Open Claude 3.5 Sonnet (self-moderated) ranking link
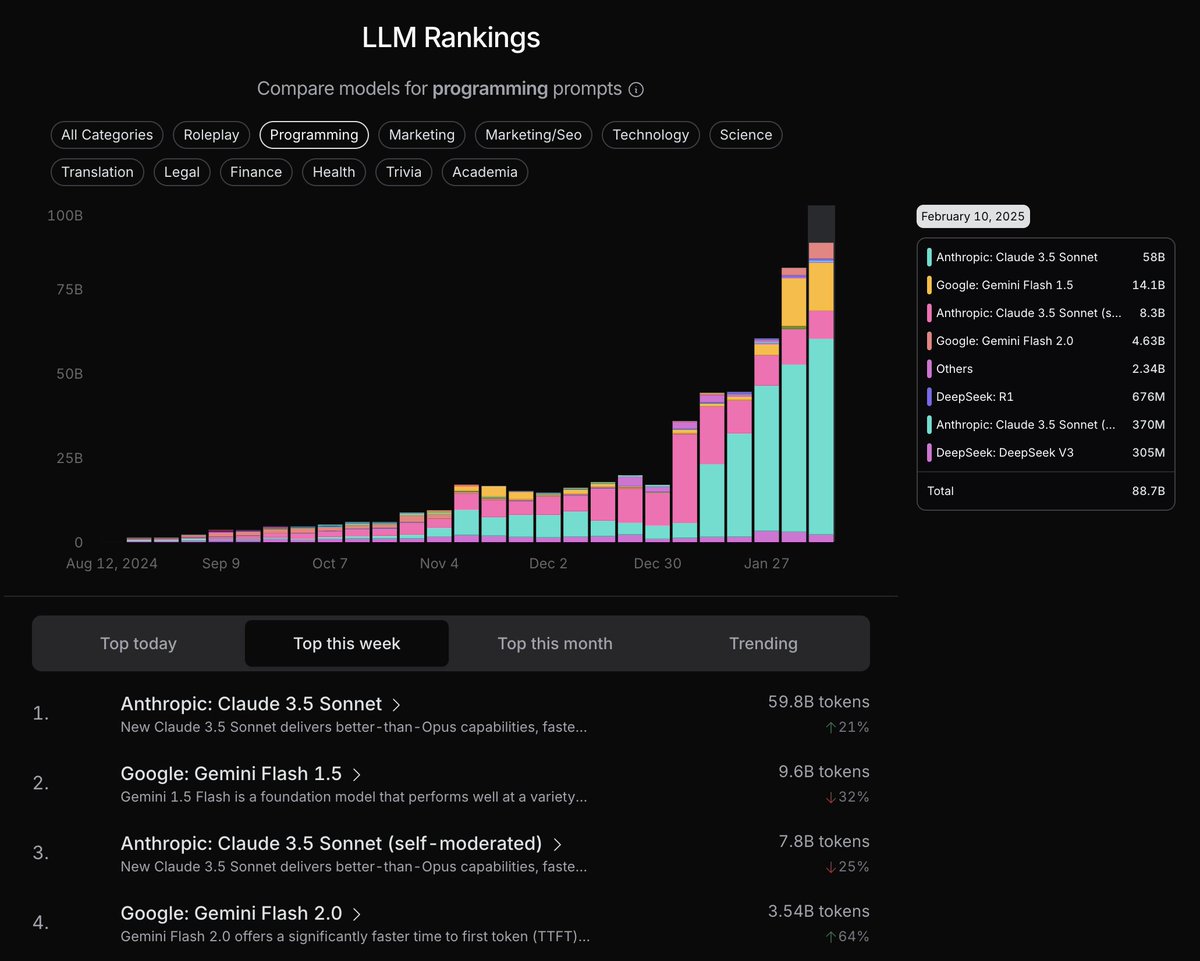 (x=331, y=843)
